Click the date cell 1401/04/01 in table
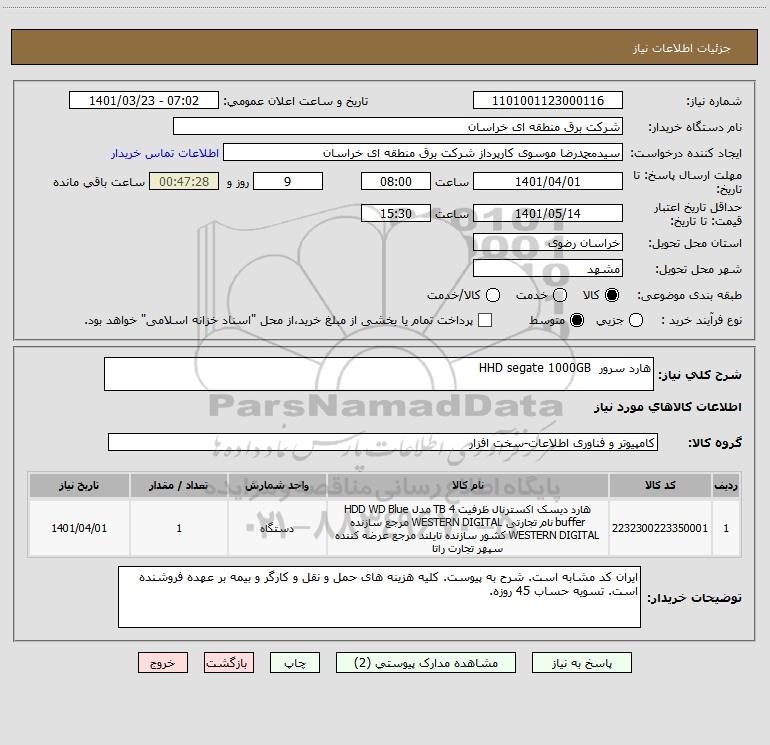This screenshot has height=745, width=770. point(79,528)
